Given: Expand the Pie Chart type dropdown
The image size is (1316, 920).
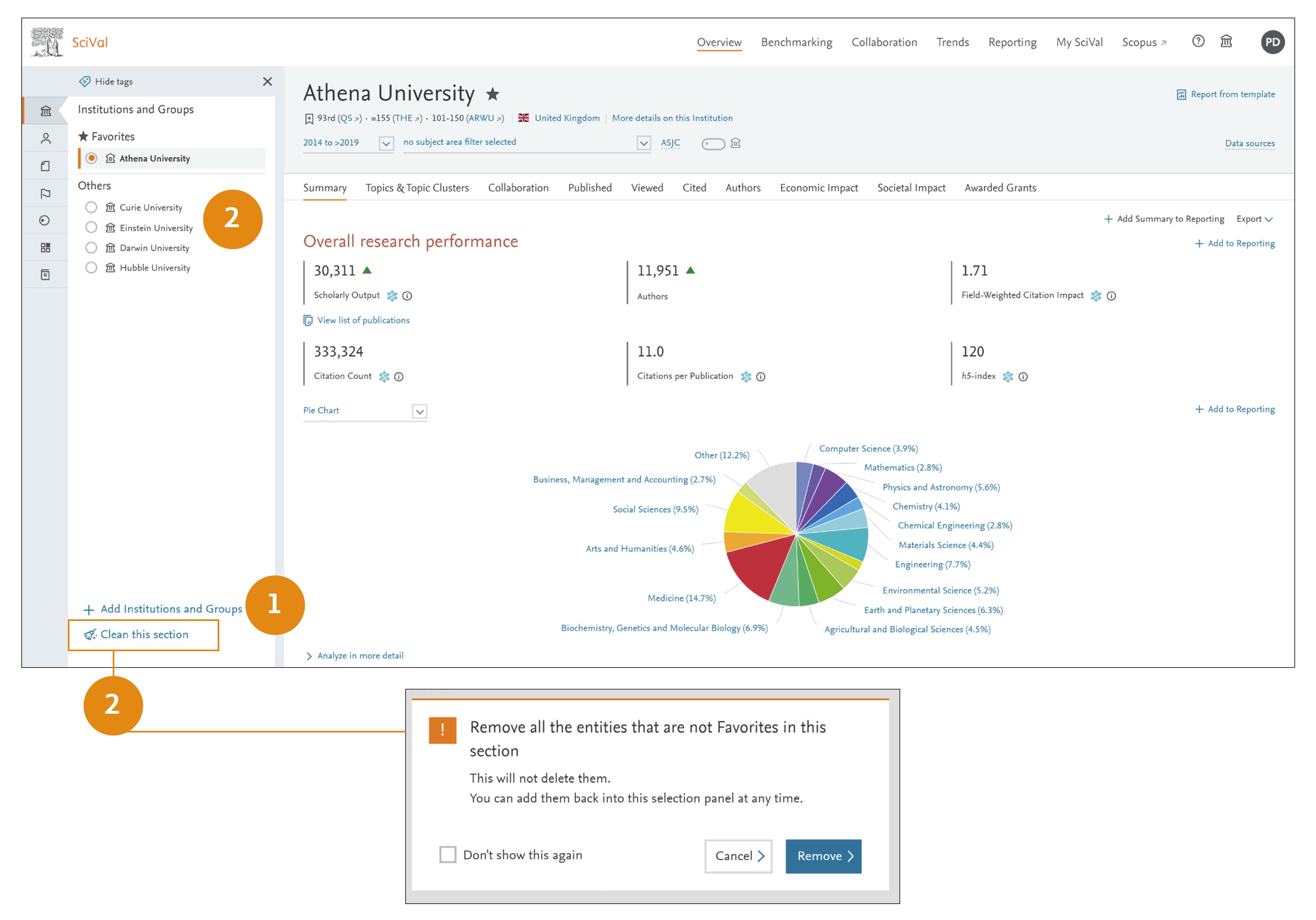Looking at the screenshot, I should coord(419,411).
